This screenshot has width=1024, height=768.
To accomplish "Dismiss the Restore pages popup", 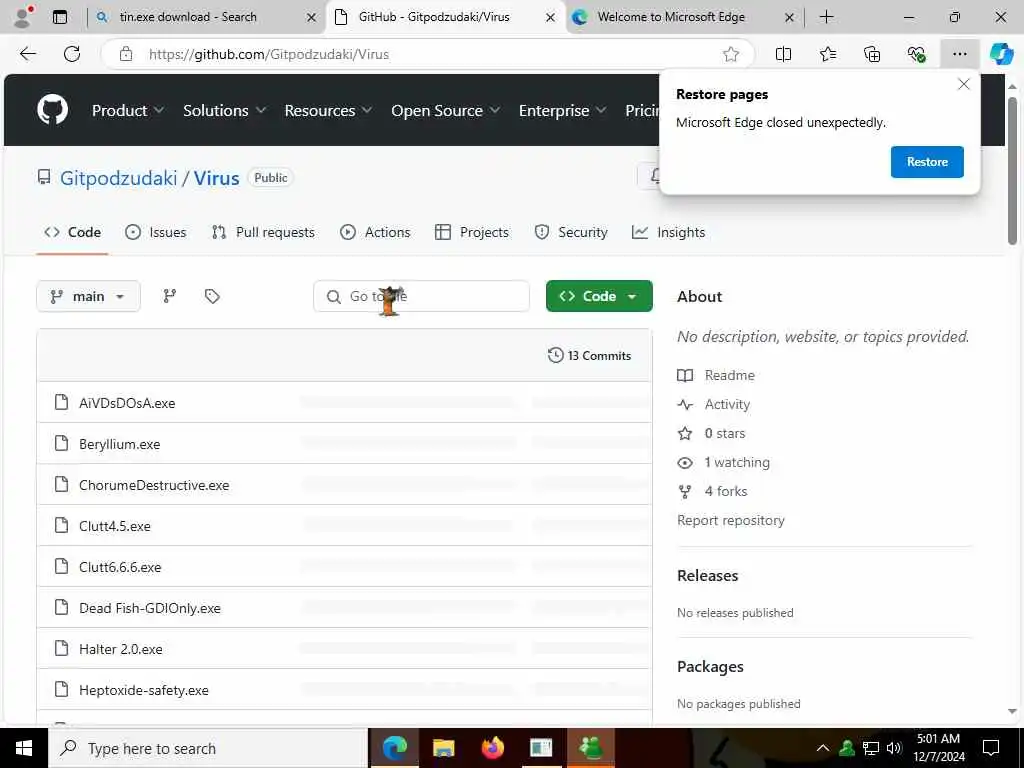I will pos(963,84).
